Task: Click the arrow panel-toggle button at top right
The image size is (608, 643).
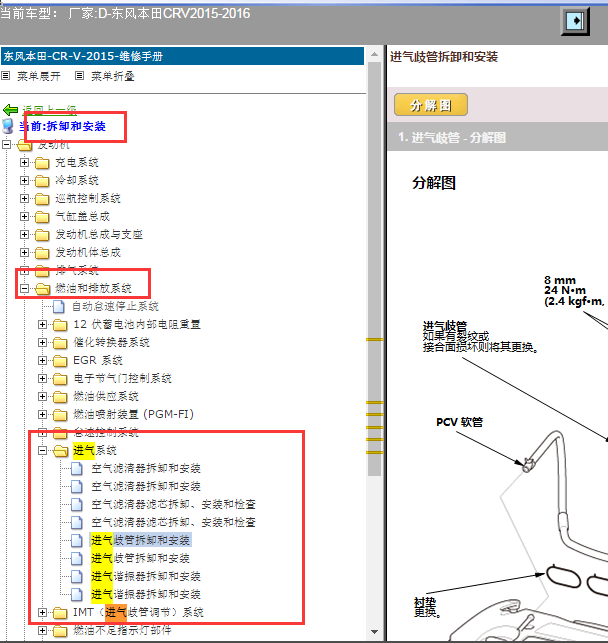Action: (575, 21)
